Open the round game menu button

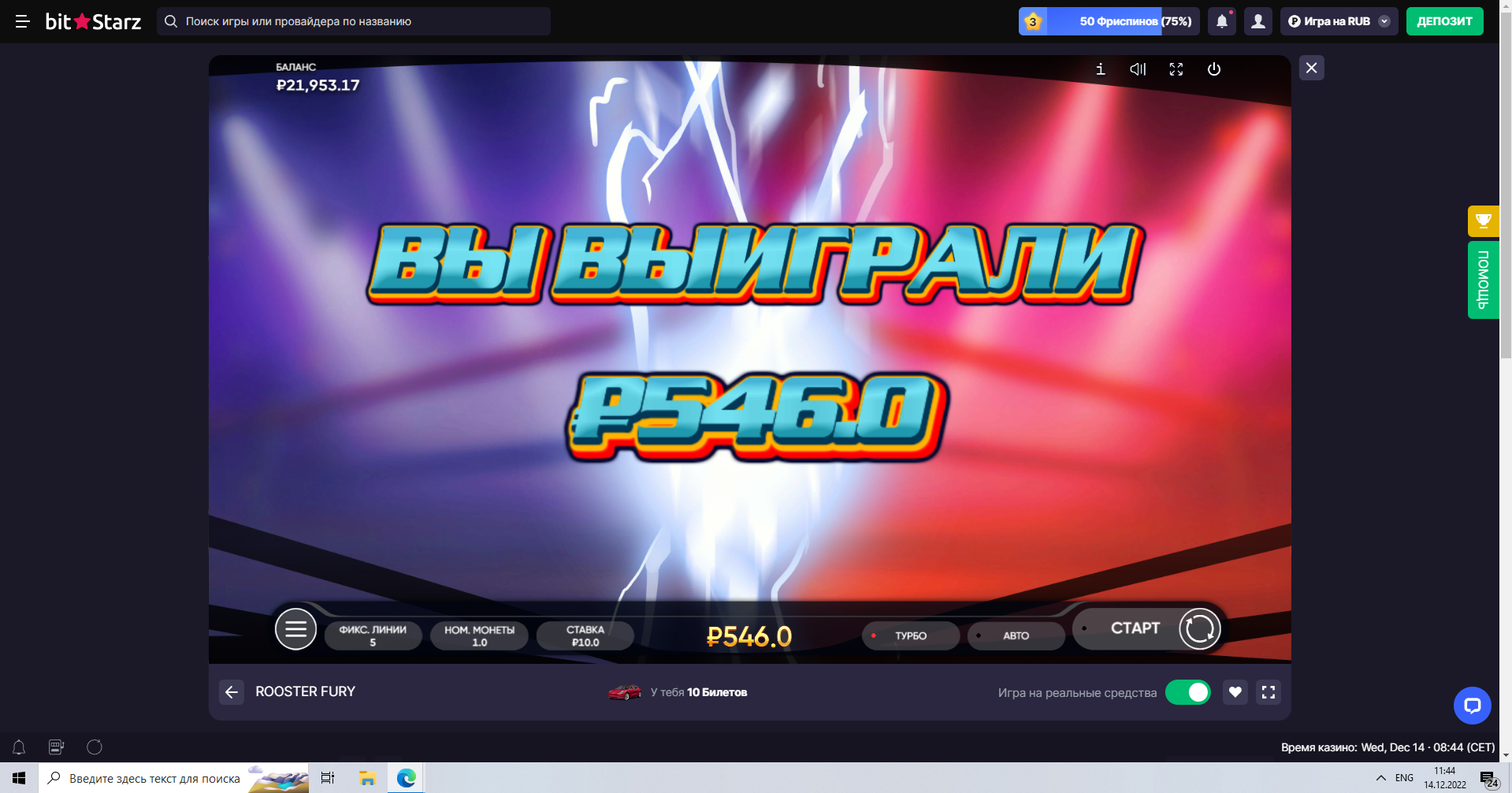tap(295, 629)
